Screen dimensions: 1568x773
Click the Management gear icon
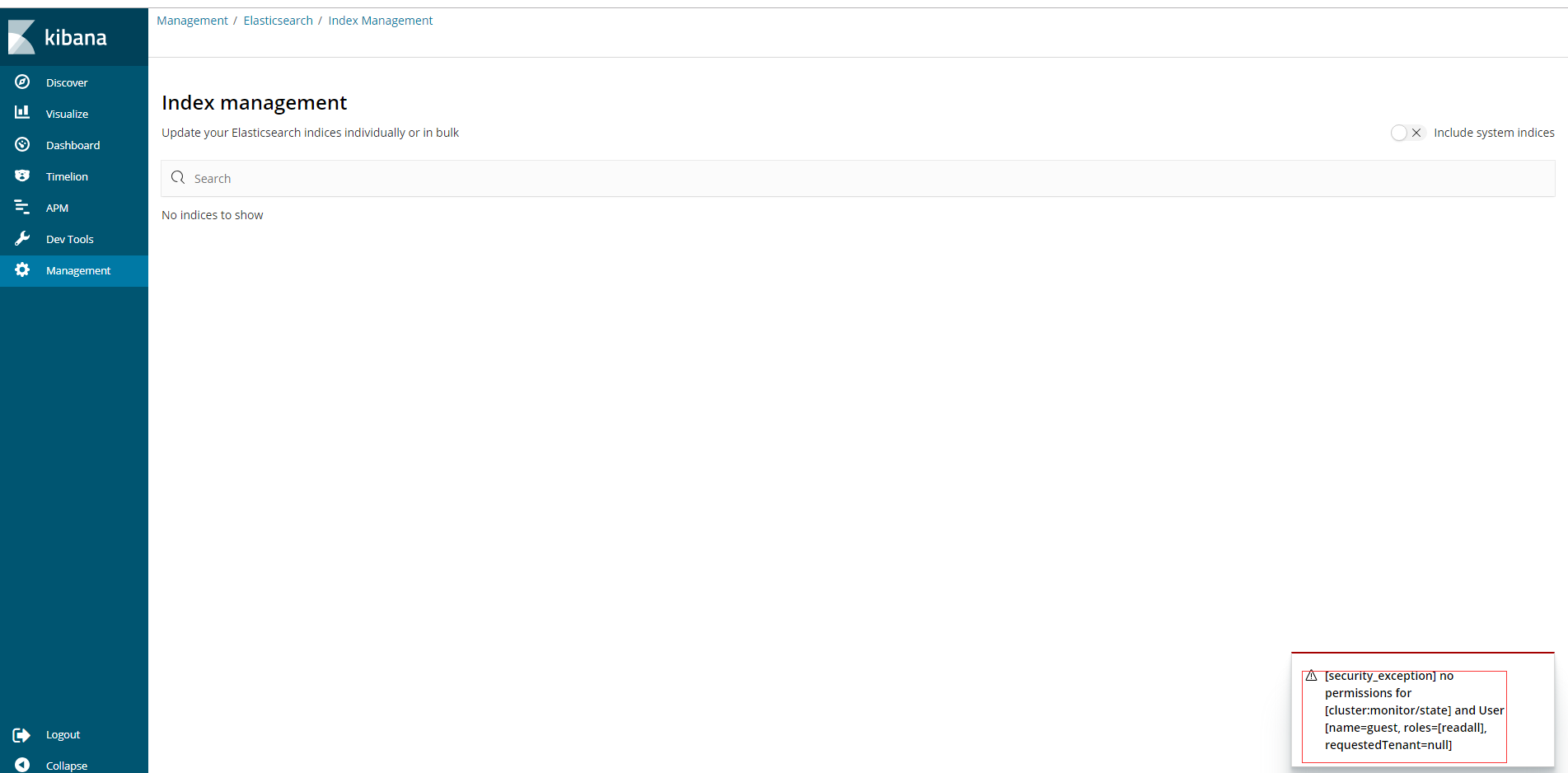point(22,269)
